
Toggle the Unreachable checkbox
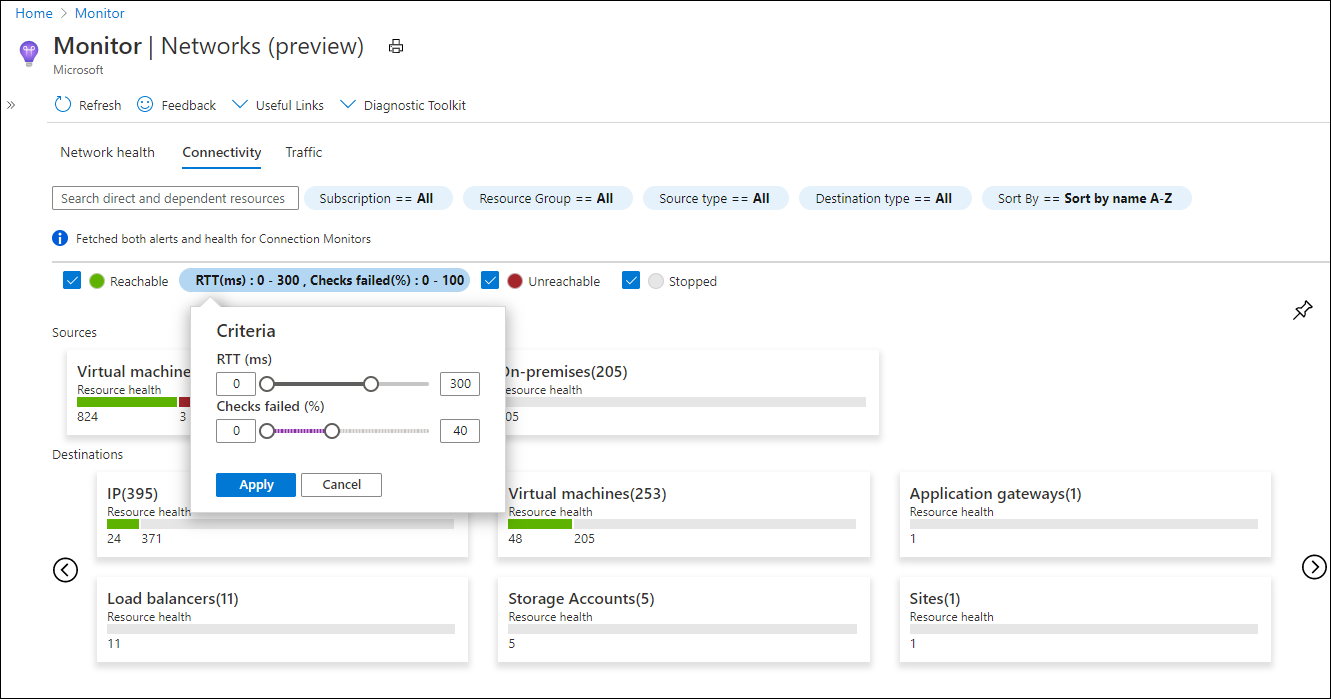tap(490, 281)
